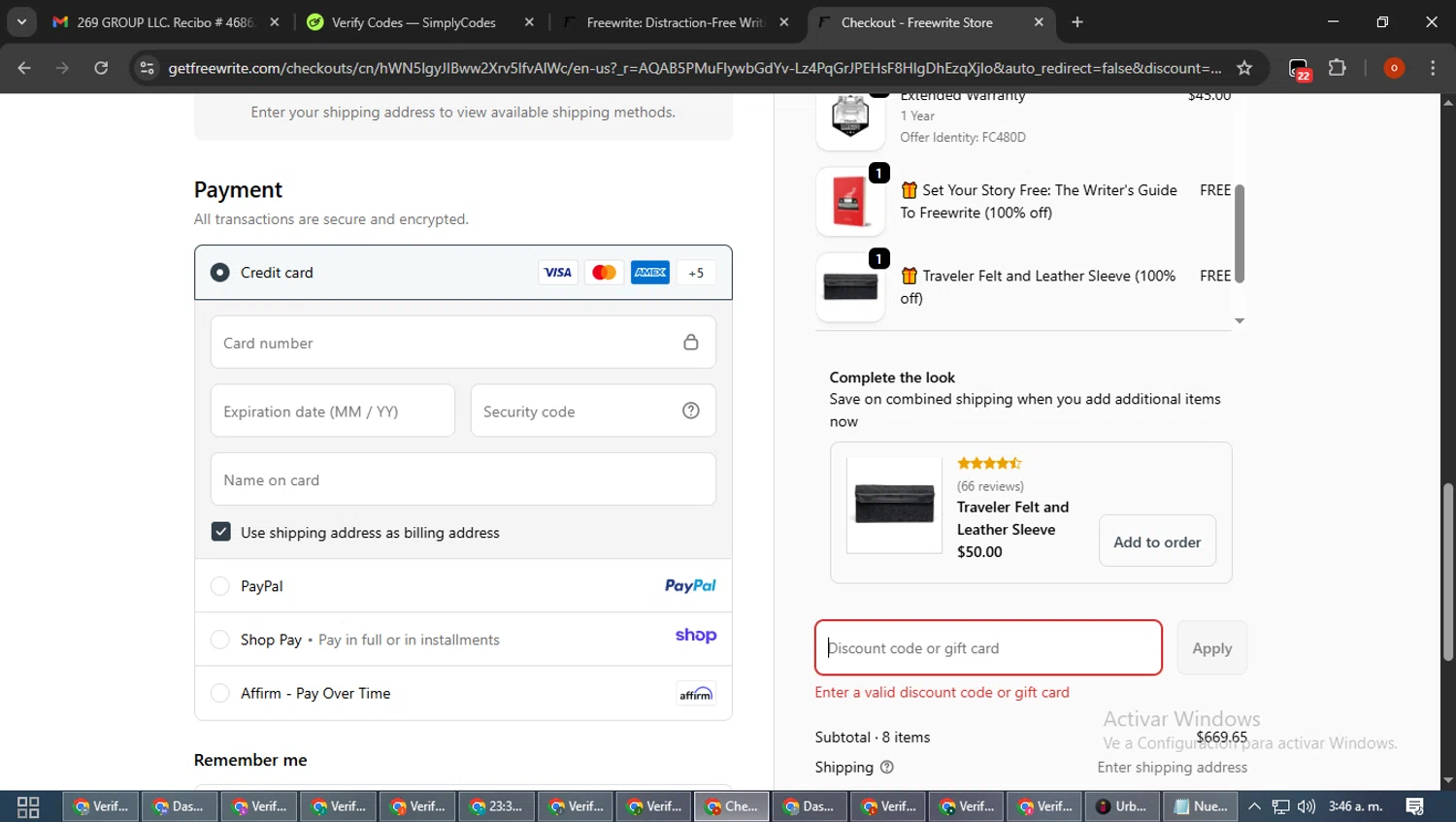Open the extension with the 22 badge
1456x822 pixels.
pyautogui.click(x=1299, y=69)
